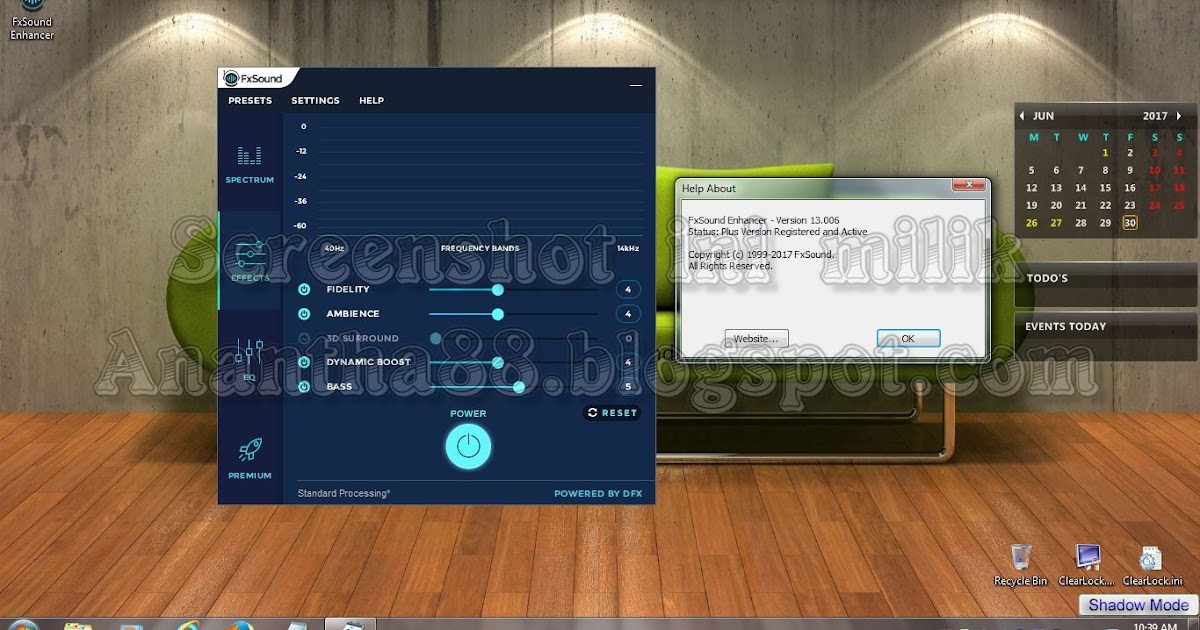The image size is (1200, 630).
Task: Open the Help menu in FxSound
Action: click(371, 101)
